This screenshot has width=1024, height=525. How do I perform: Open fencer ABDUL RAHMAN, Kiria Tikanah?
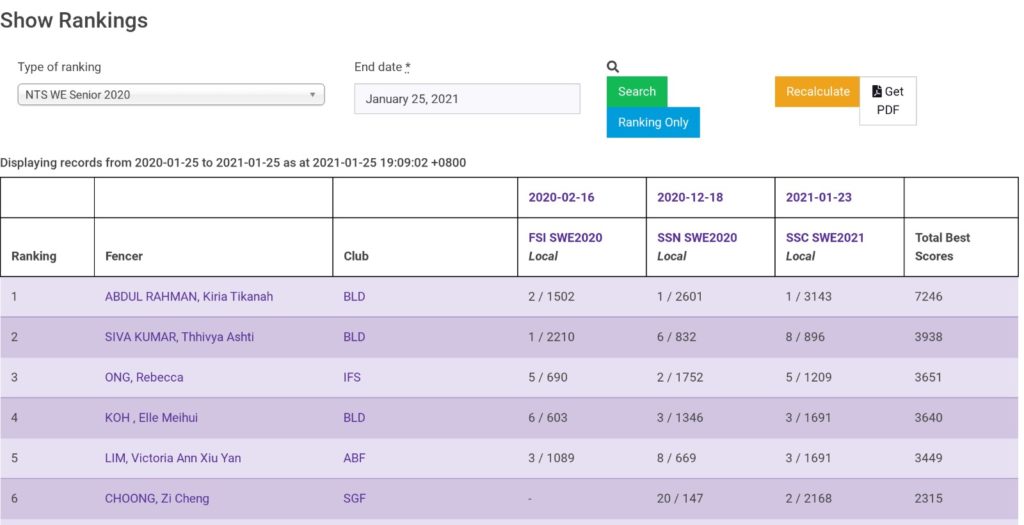tap(189, 296)
